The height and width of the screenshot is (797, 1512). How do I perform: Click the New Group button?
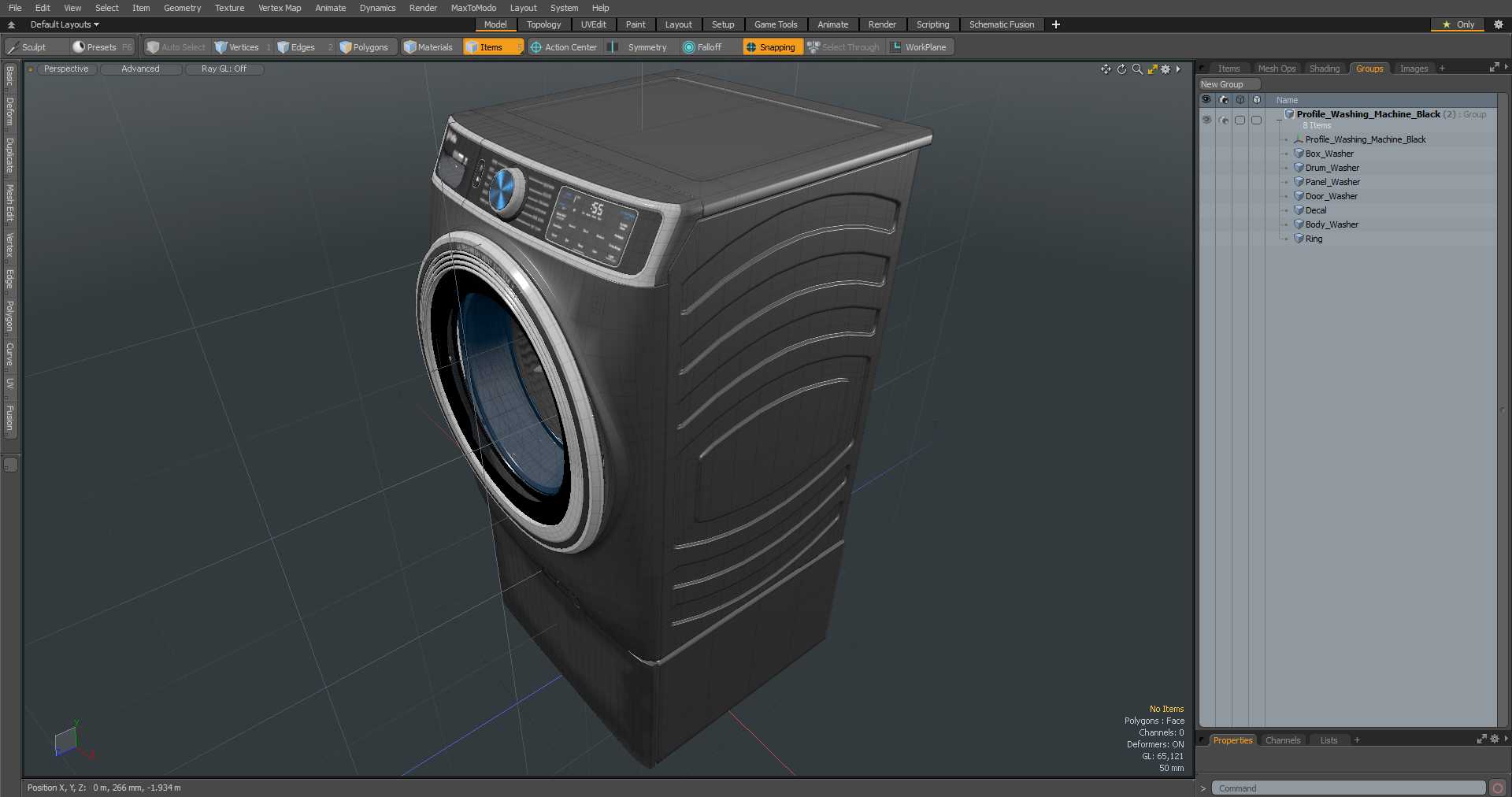point(1228,84)
